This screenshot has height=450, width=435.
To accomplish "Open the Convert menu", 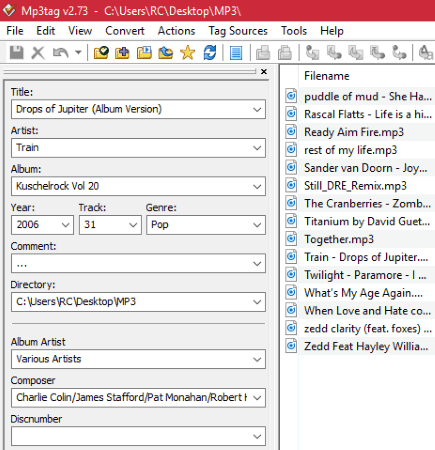I will point(125,31).
